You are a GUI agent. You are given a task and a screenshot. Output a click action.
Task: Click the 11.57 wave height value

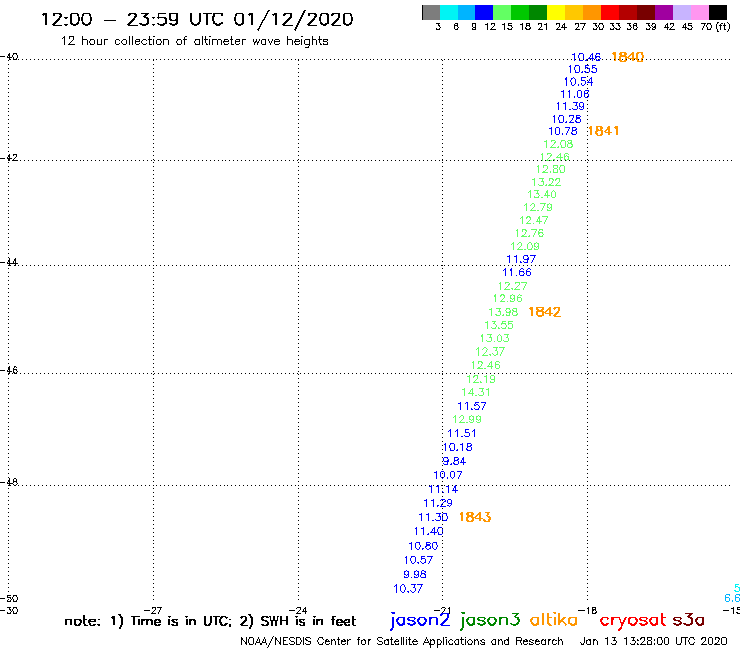click(x=471, y=406)
